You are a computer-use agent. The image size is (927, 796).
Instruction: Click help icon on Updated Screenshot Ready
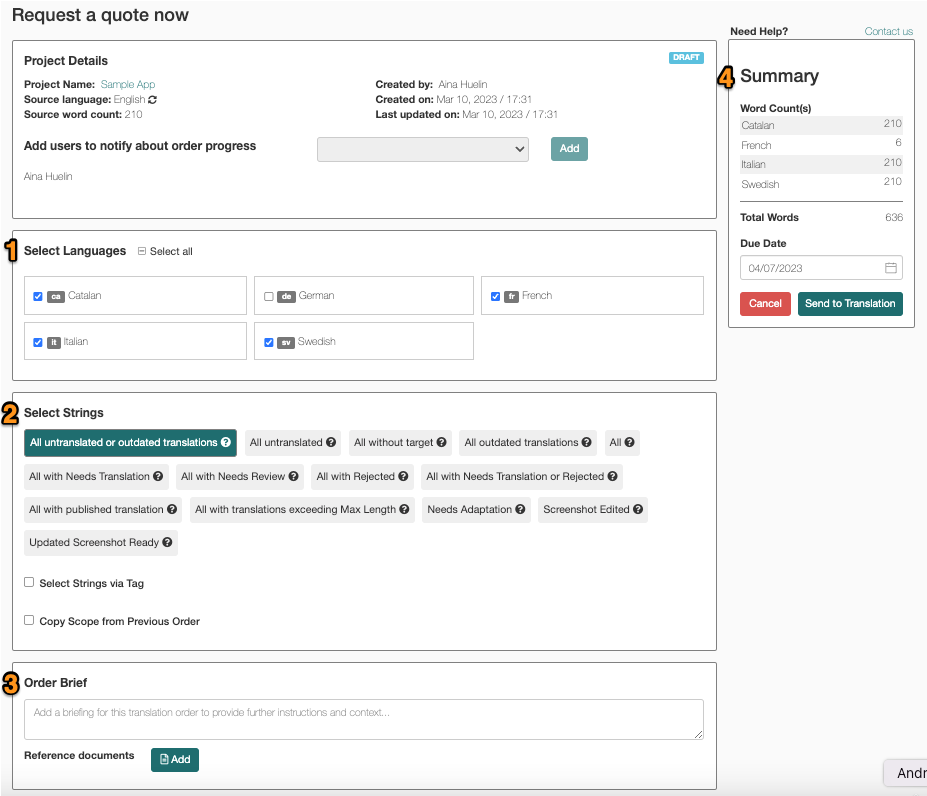tap(167, 542)
